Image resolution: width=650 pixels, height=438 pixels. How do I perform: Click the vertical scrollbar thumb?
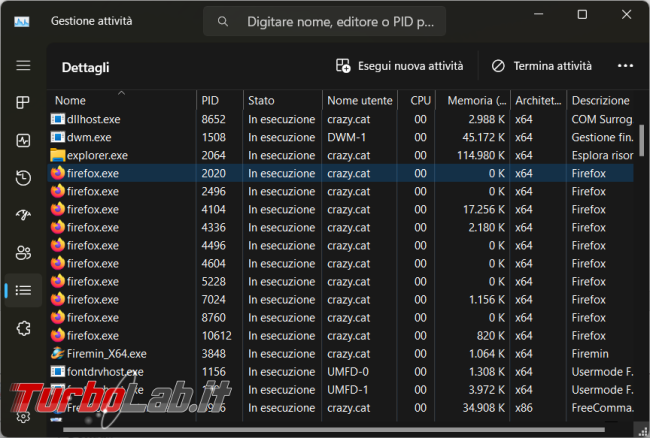pos(641,140)
